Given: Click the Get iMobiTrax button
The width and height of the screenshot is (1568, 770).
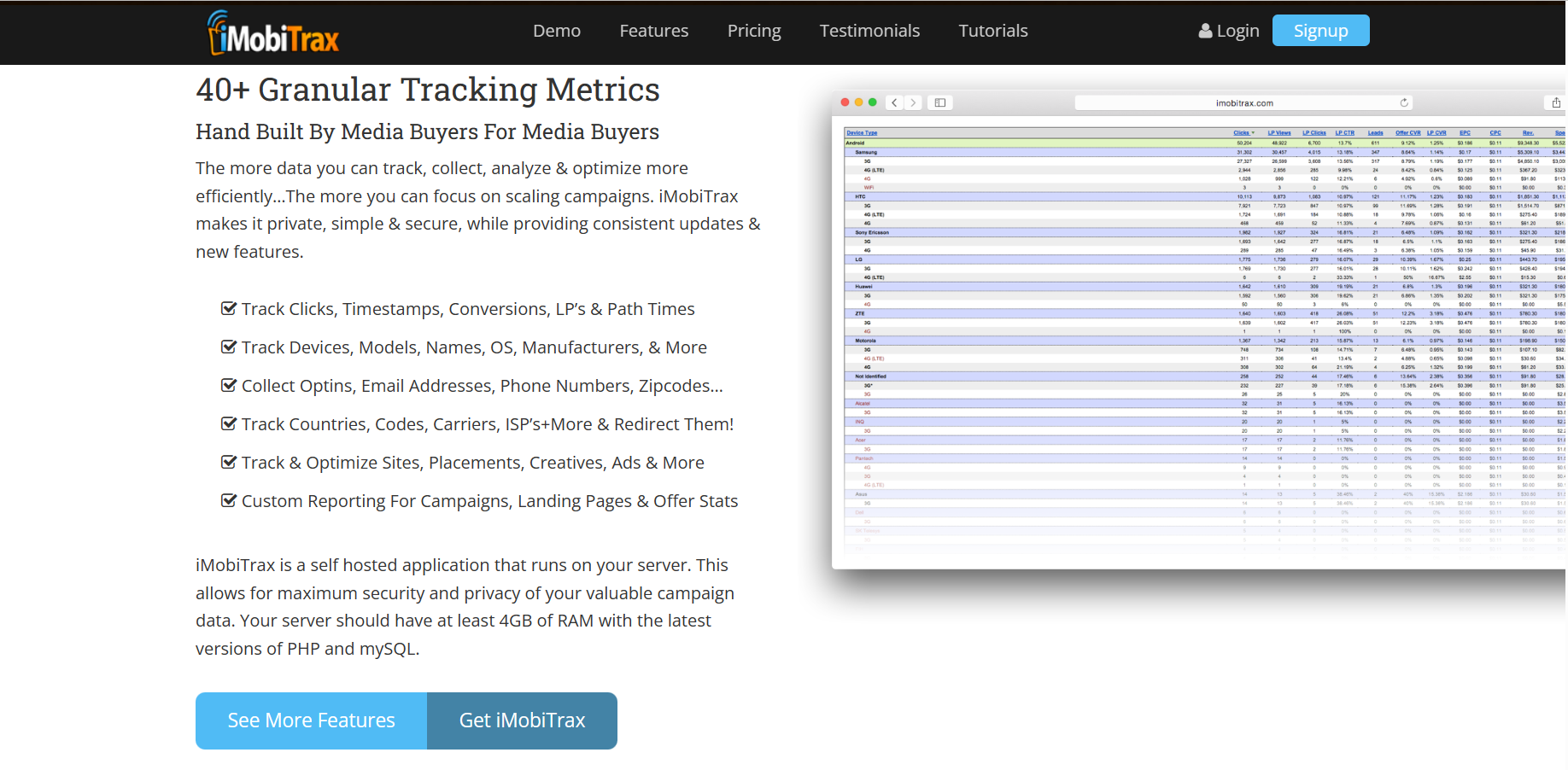Looking at the screenshot, I should point(522,720).
